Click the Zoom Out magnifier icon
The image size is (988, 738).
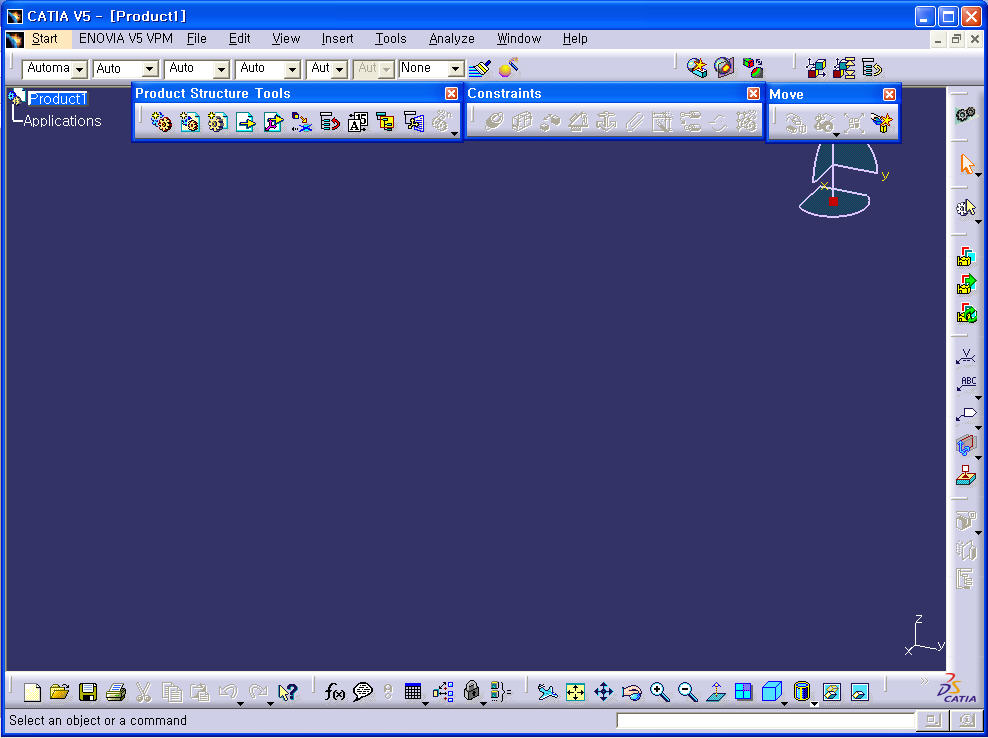pos(687,692)
